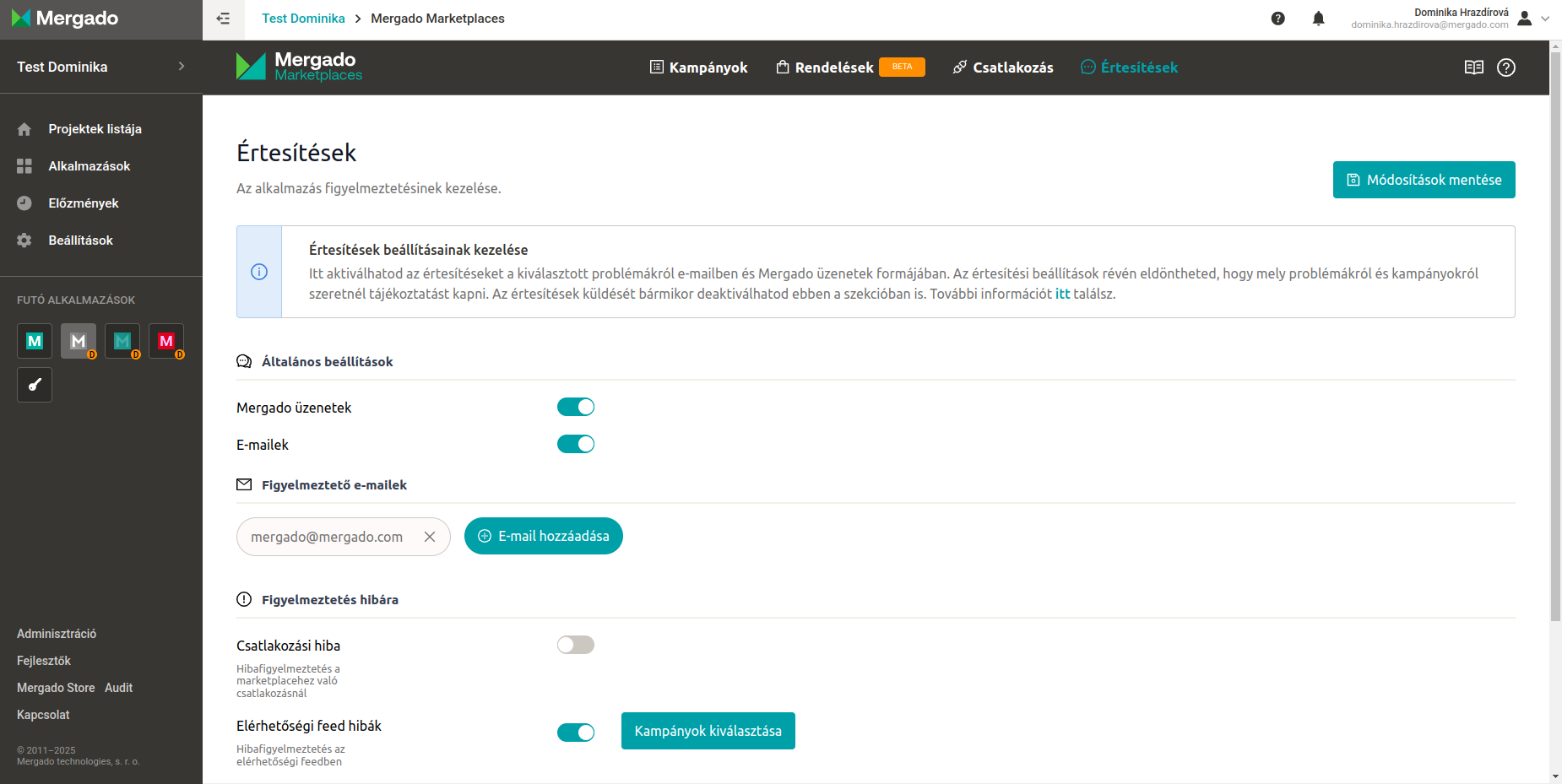Click Test Dominika in the breadcrumb
Screen dimensions: 1562x784
303,19
